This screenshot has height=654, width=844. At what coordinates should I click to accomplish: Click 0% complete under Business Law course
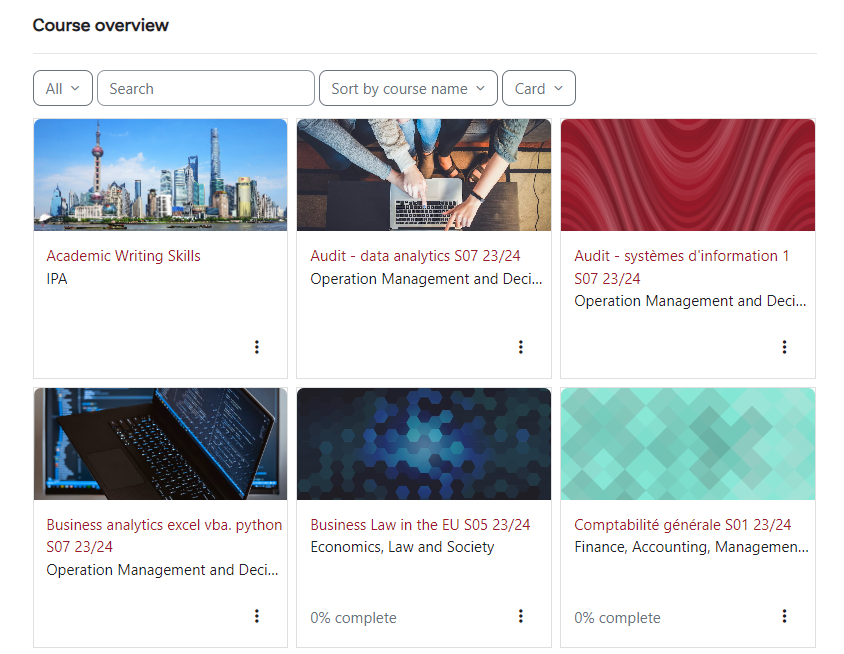pos(353,618)
